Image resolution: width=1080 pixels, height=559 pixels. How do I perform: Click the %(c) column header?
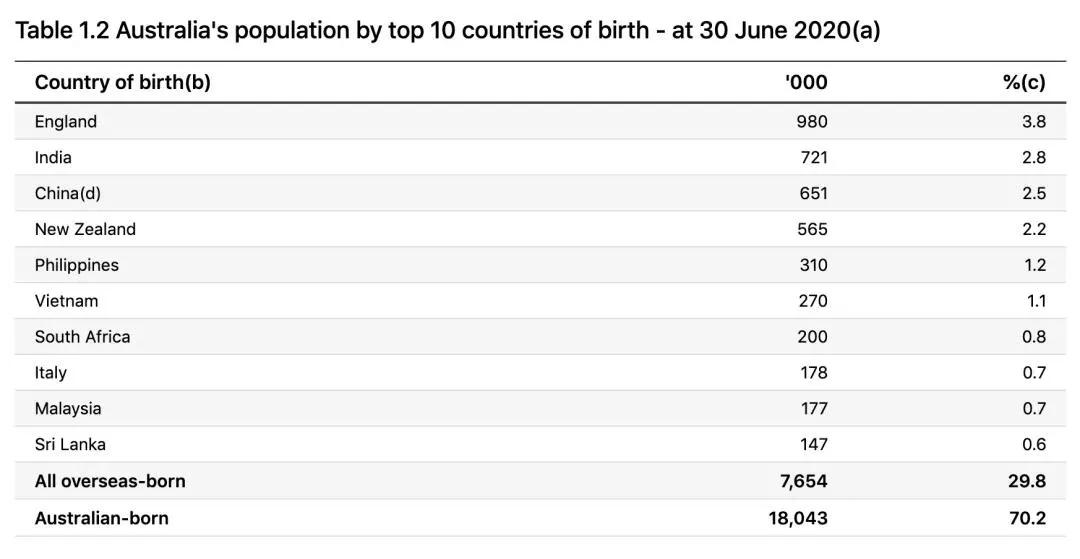click(x=1024, y=83)
